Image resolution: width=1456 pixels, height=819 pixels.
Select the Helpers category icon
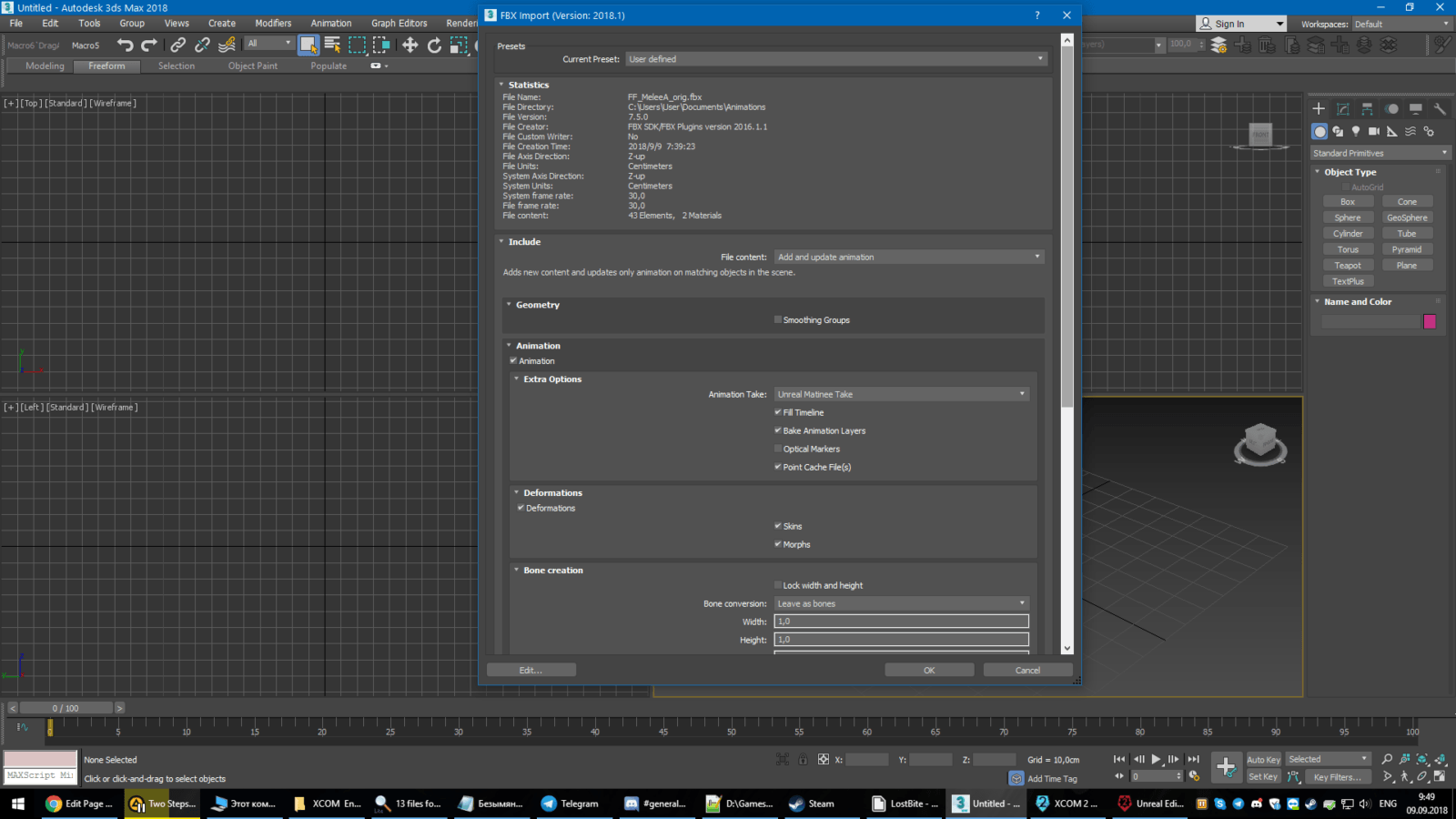pos(1392,131)
